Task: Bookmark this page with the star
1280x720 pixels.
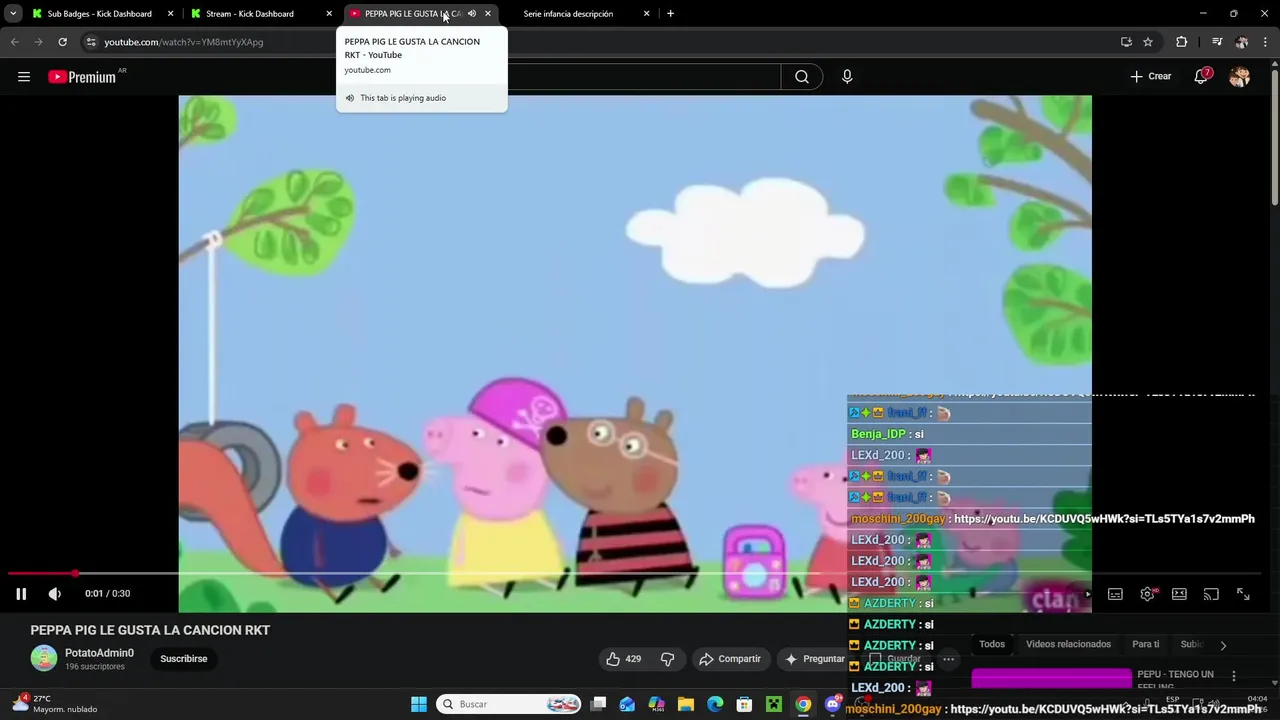Action: click(x=1148, y=42)
